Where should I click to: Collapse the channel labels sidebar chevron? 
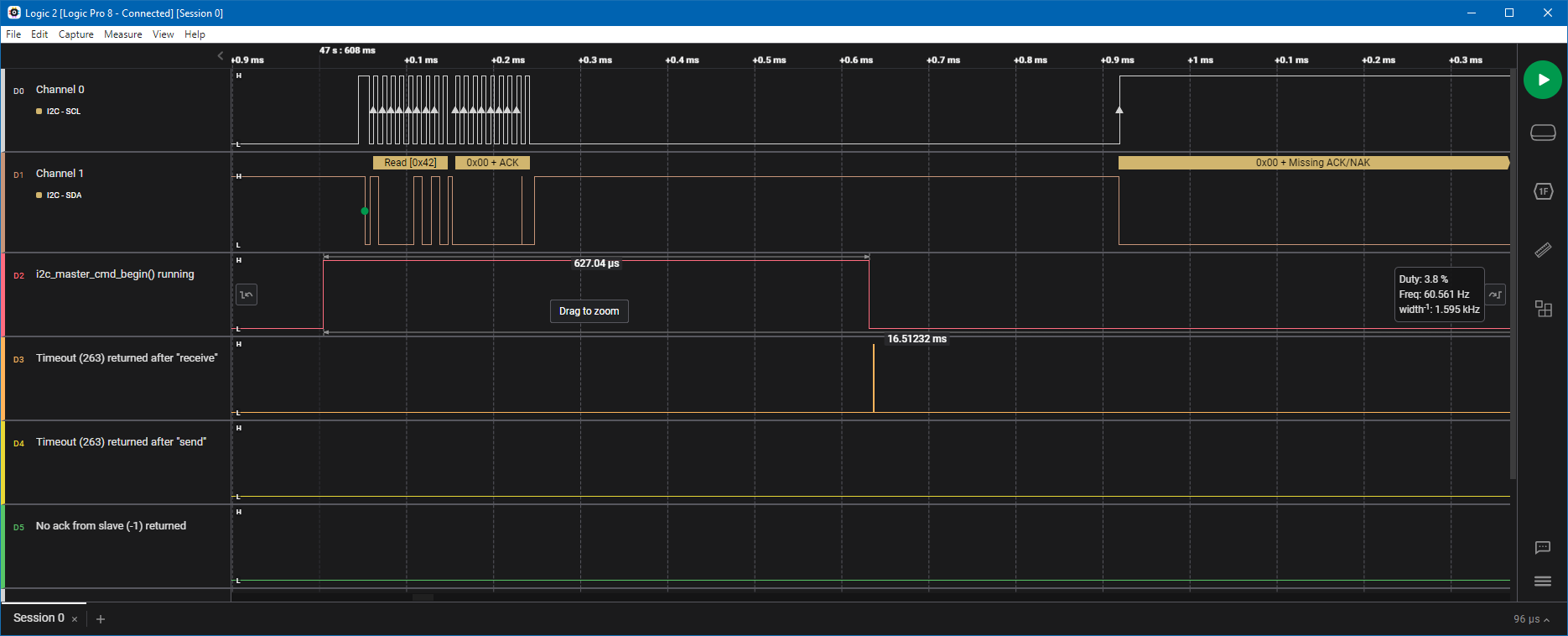pyautogui.click(x=221, y=56)
